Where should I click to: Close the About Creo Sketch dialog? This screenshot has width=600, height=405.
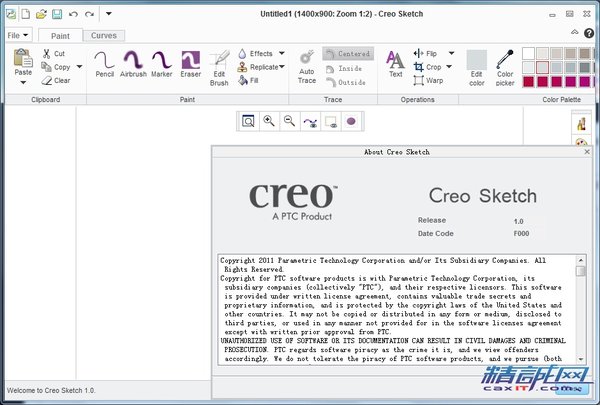pos(587,152)
